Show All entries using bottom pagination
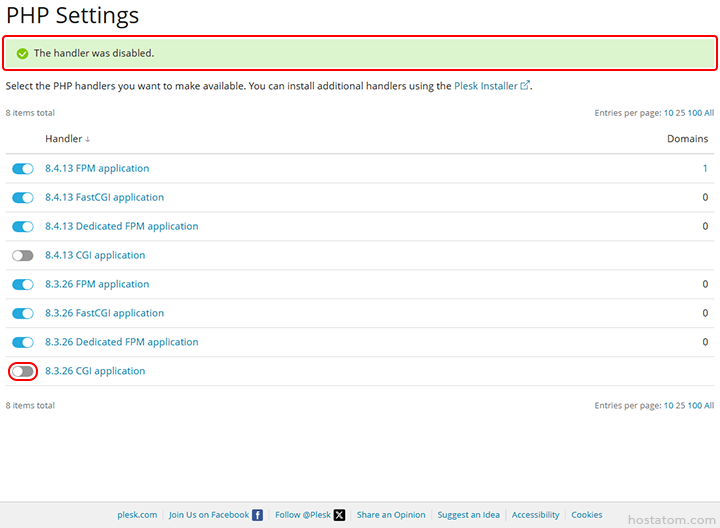The height and width of the screenshot is (528, 720). [x=709, y=406]
